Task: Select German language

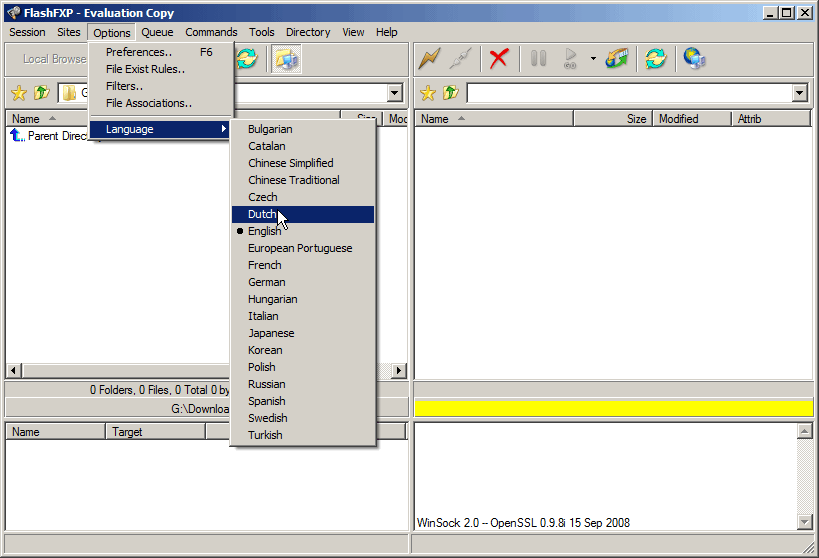Action: 303,282
